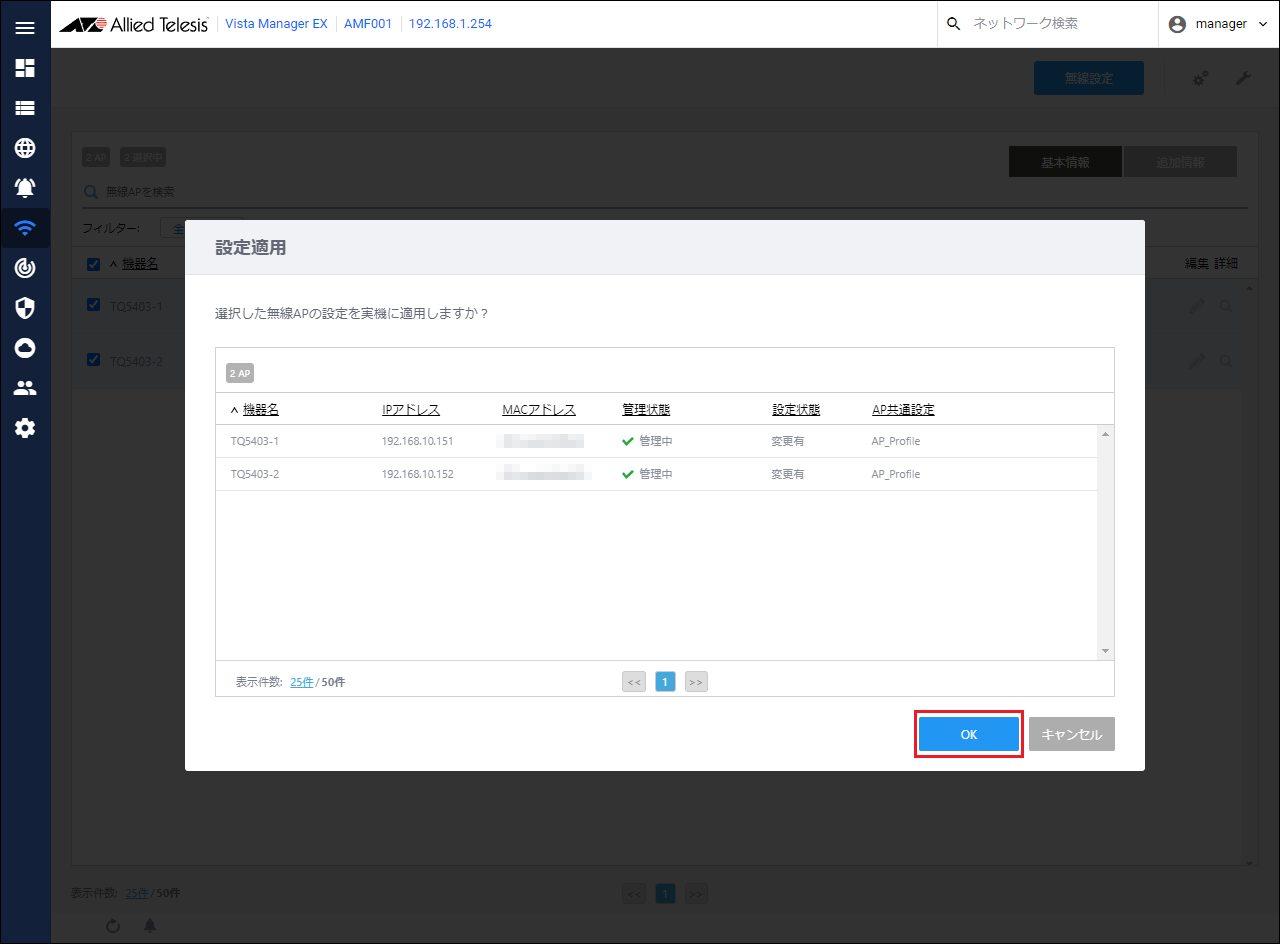
Task: Open the user management sidebar icon
Action: (x=25, y=388)
